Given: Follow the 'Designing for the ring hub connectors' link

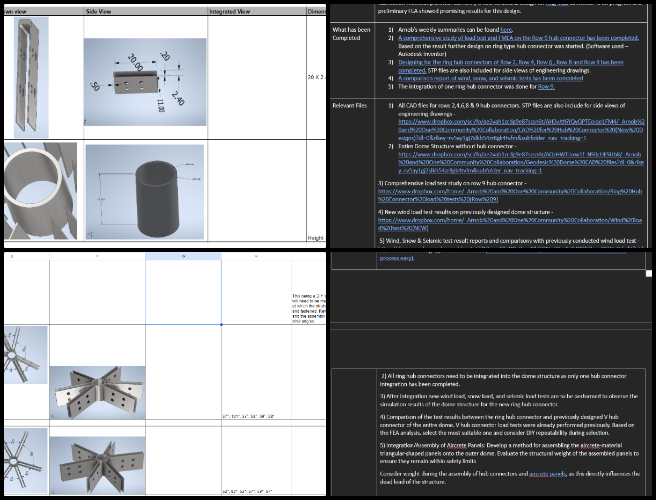Looking at the screenshot, I should 510,66.
